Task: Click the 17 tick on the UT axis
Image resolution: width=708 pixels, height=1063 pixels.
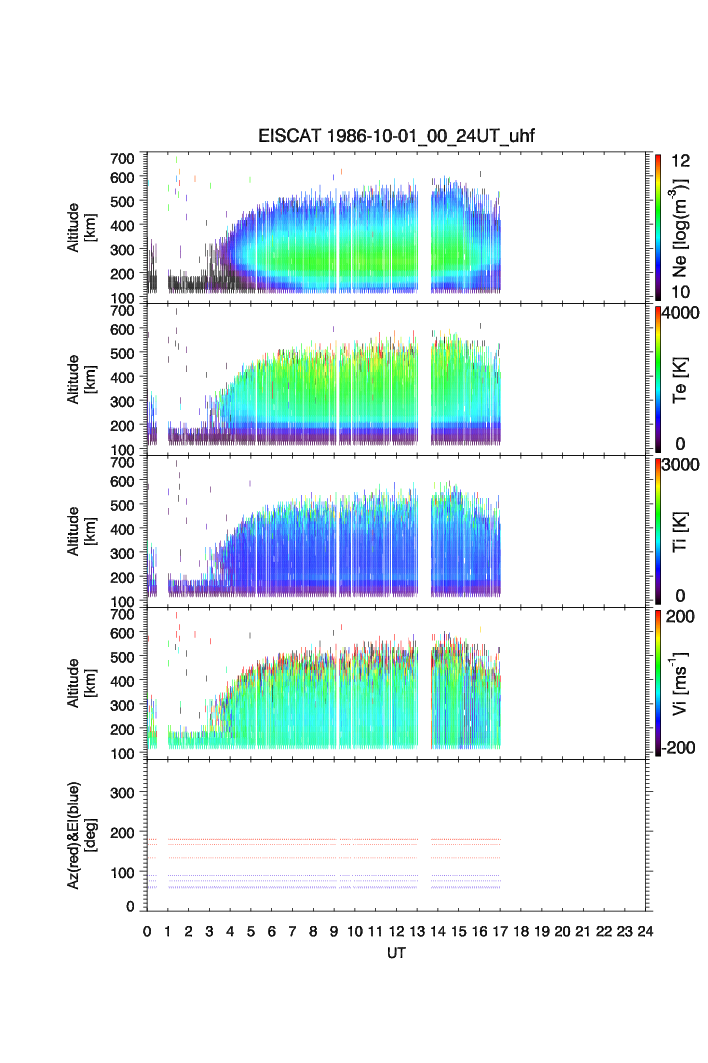Action: 500,931
